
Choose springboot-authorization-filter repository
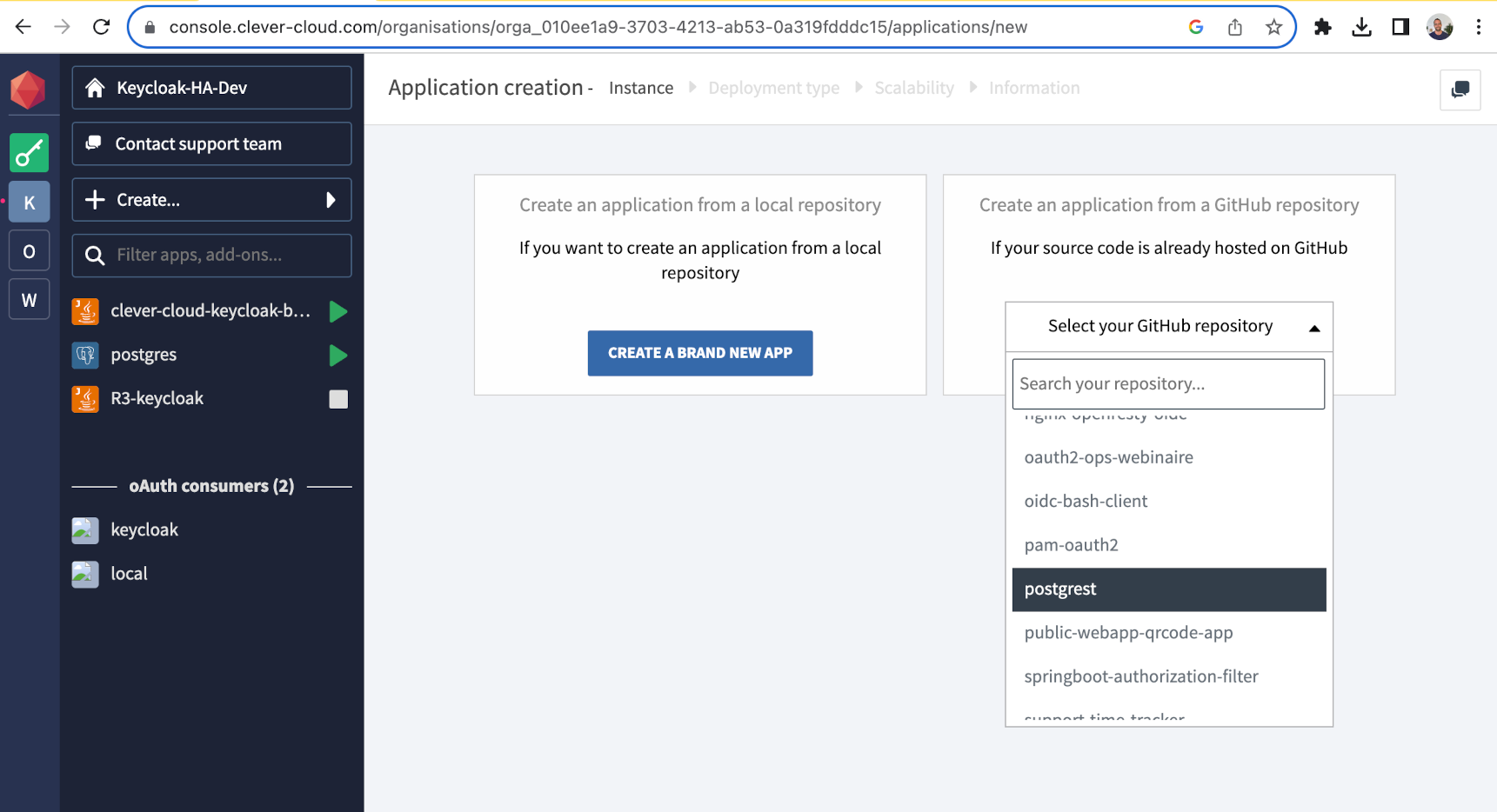point(1169,676)
